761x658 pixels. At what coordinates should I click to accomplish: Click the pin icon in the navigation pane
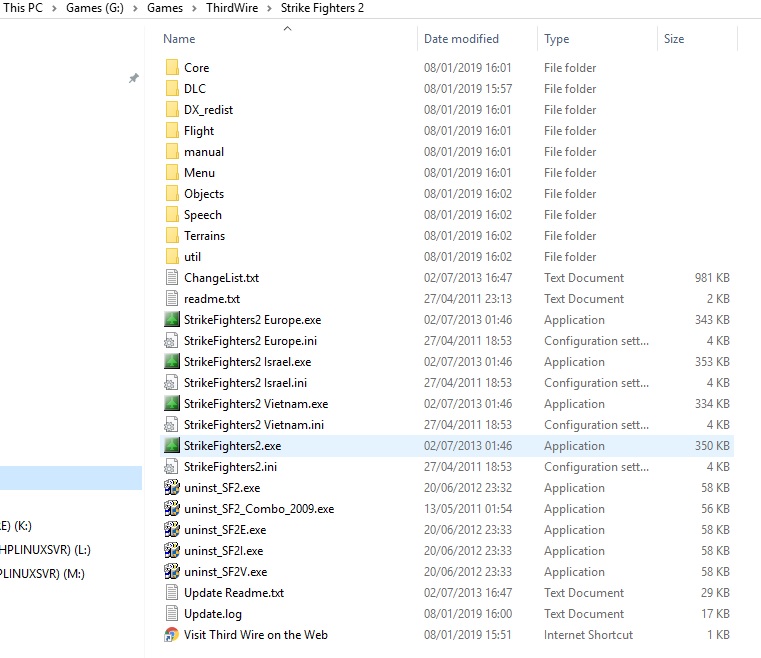(x=134, y=78)
